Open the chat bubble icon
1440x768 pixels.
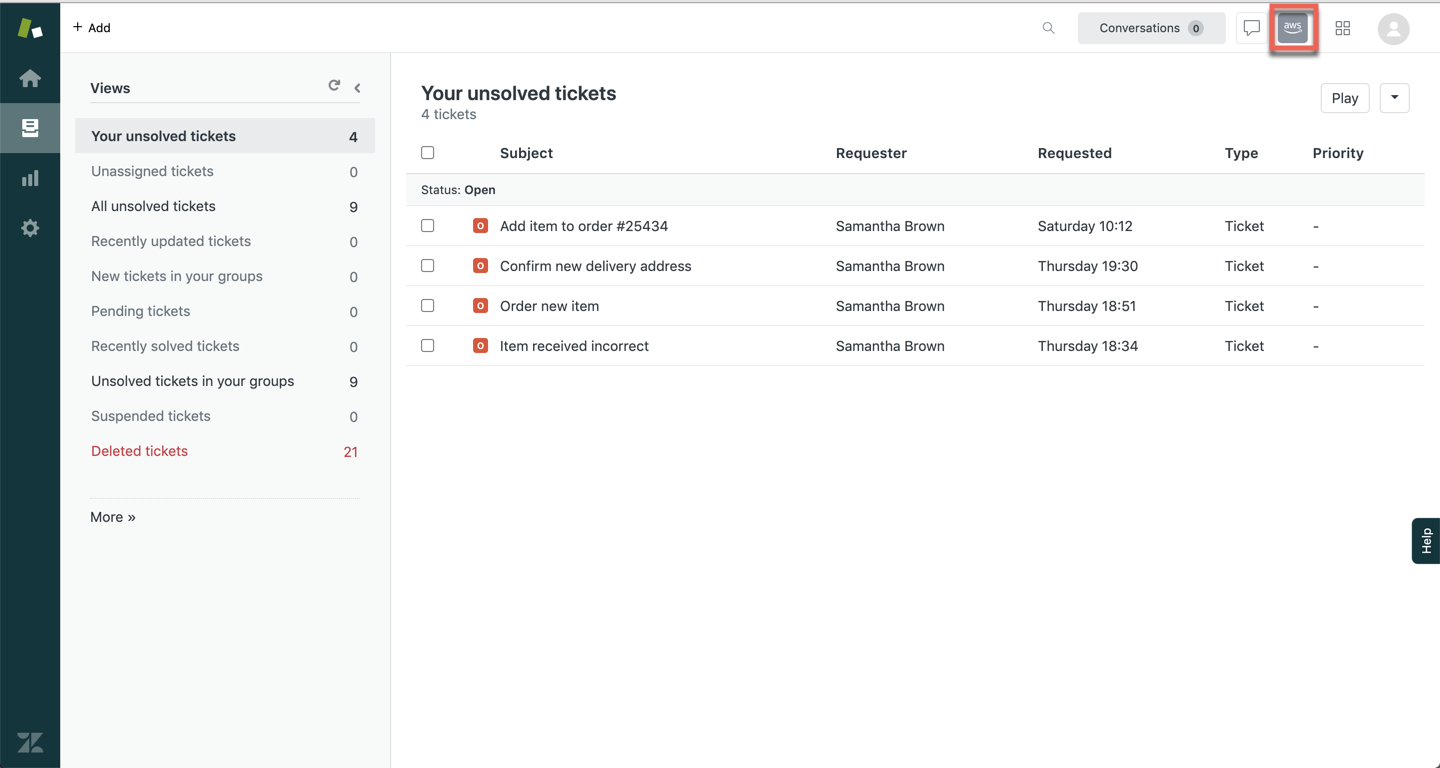[1251, 28]
